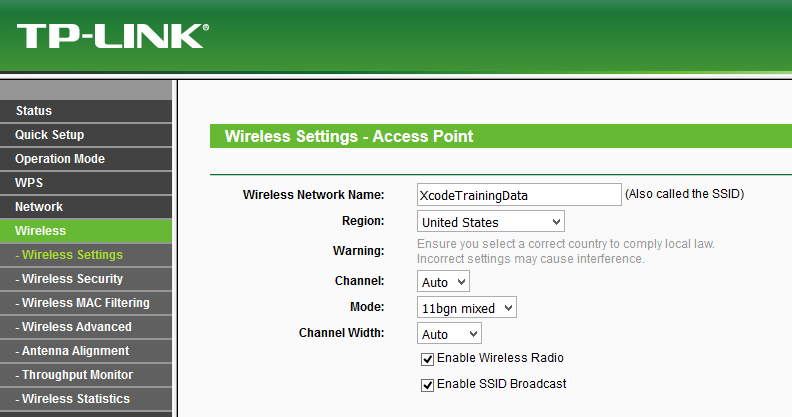Open Wireless Security page
Viewport: 792px width, 417px height.
[86, 279]
